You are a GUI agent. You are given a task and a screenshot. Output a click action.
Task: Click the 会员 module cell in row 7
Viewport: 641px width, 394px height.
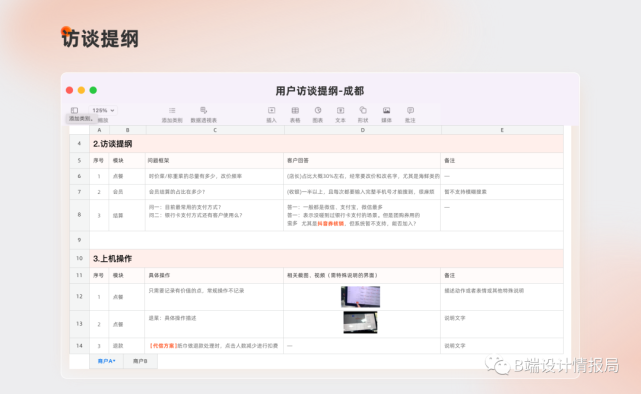[x=127, y=192]
